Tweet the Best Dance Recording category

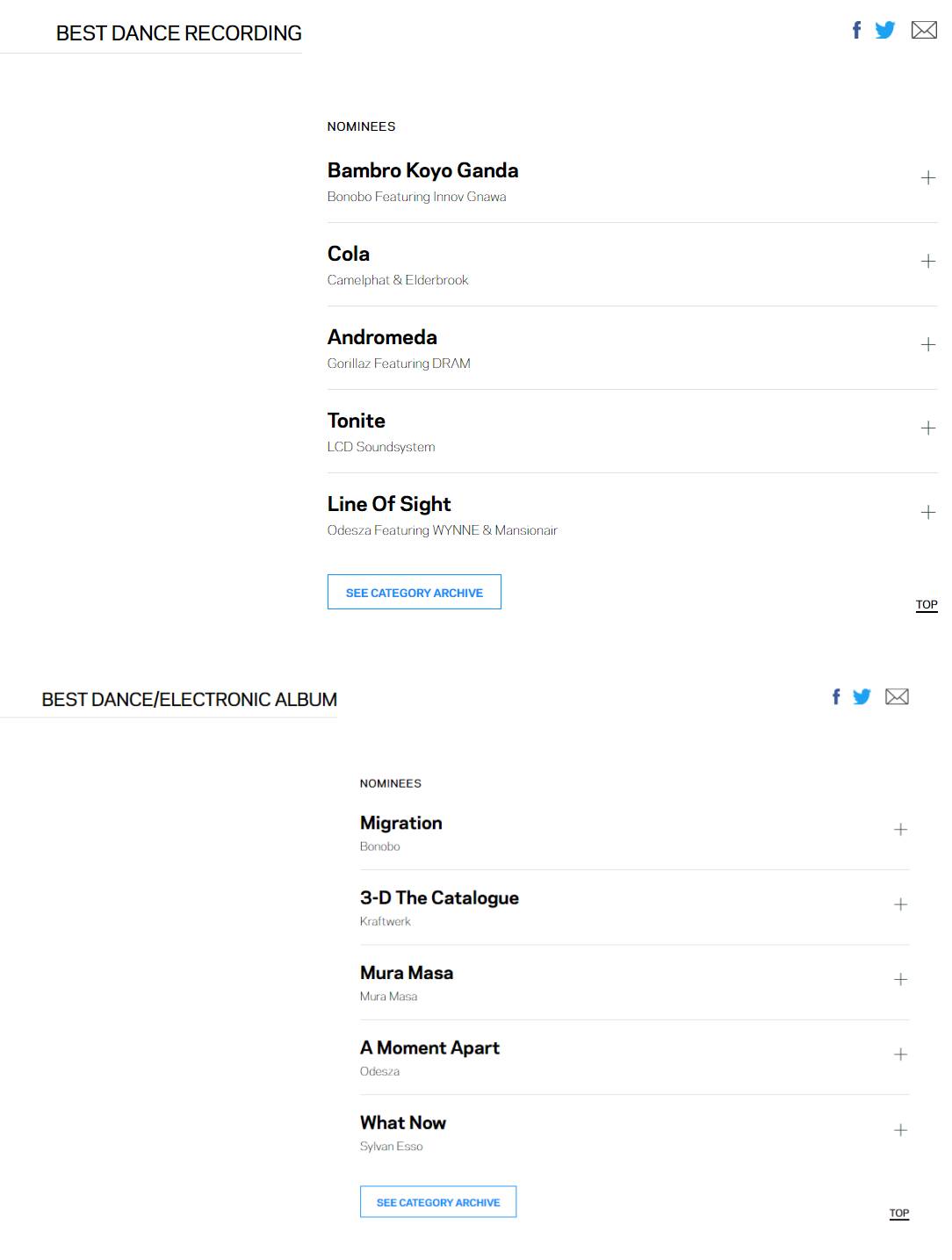click(885, 30)
